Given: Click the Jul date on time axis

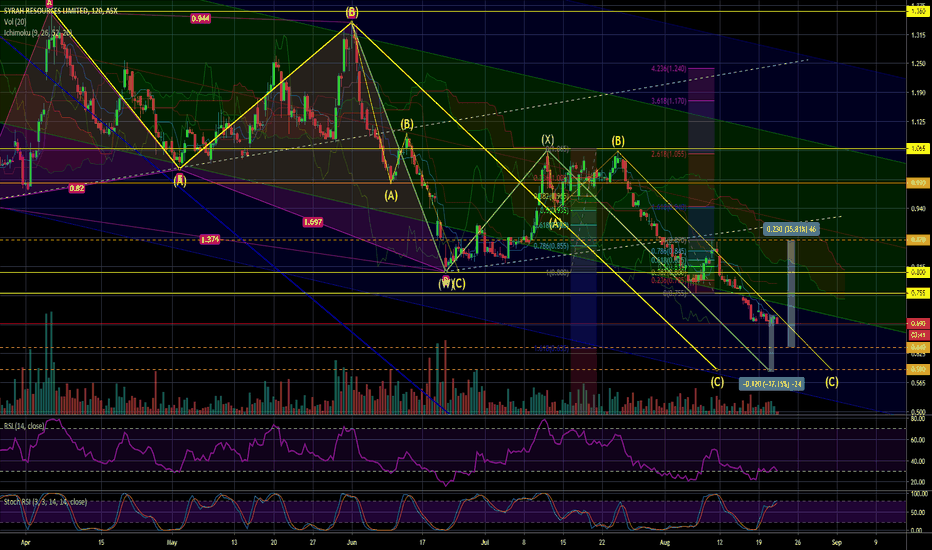Looking at the screenshot, I should pos(485,542).
